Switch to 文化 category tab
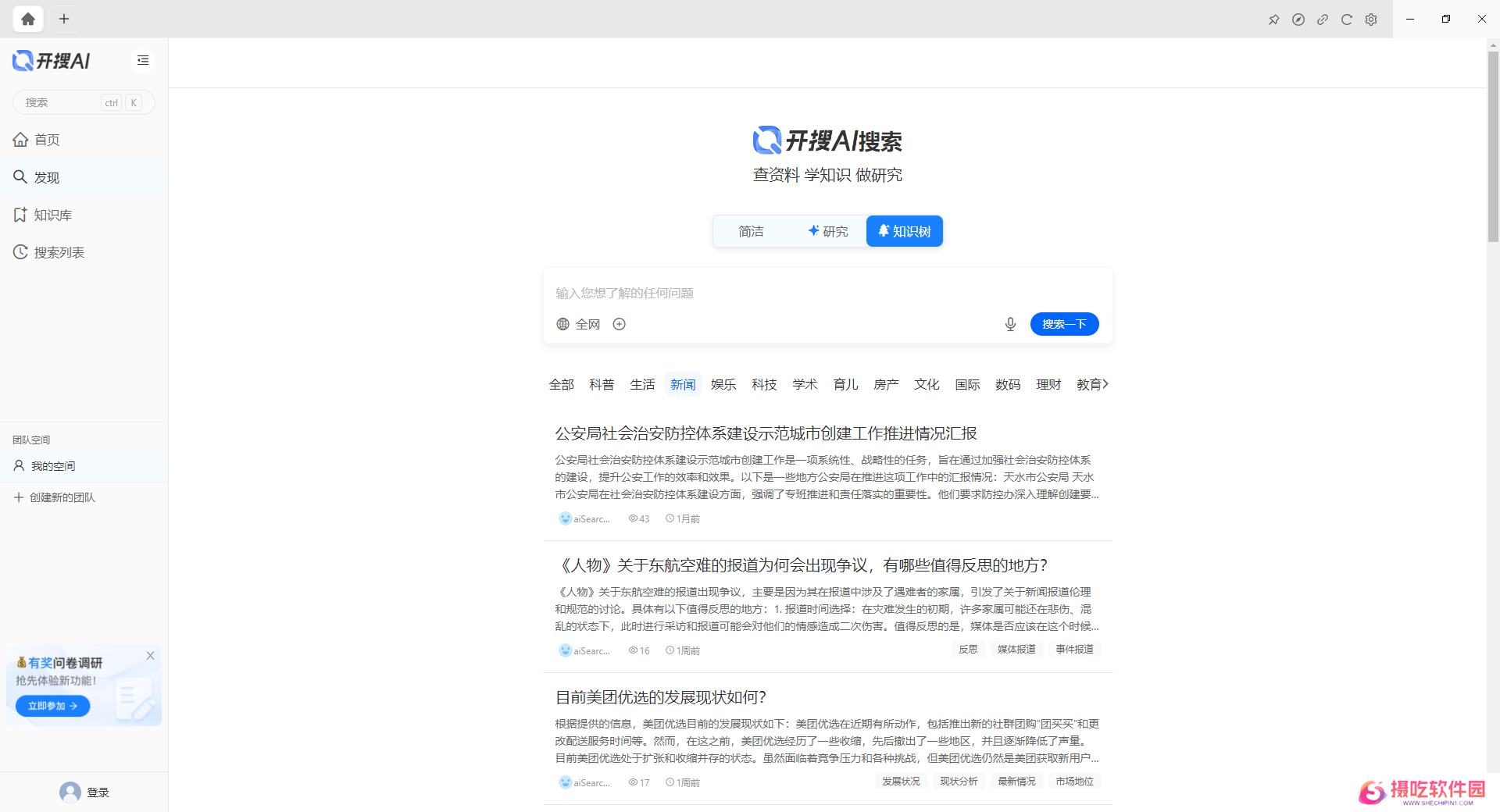The width and height of the screenshot is (1500, 812). pyautogui.click(x=927, y=384)
